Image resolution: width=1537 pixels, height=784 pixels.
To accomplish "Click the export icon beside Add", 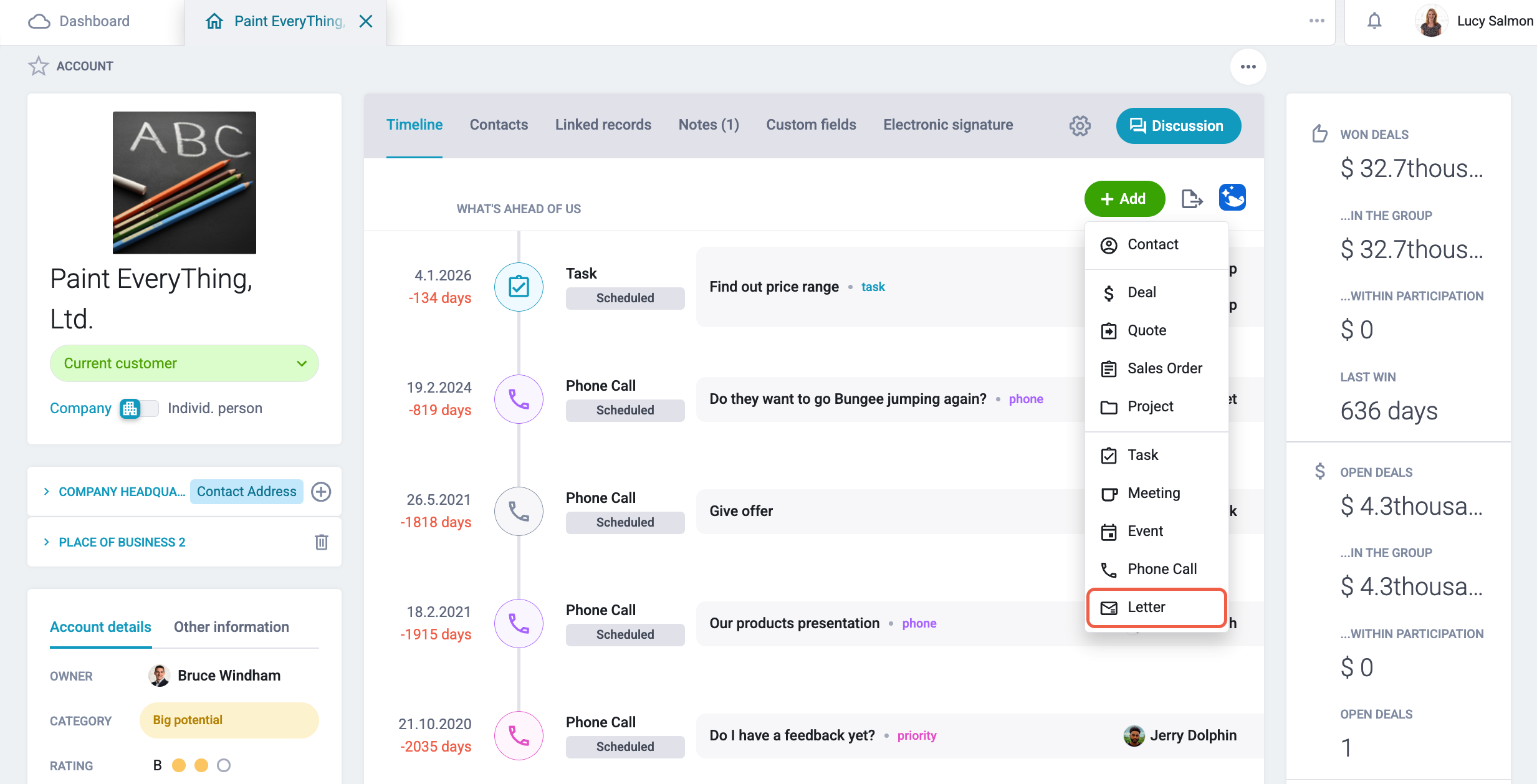I will point(1192,199).
